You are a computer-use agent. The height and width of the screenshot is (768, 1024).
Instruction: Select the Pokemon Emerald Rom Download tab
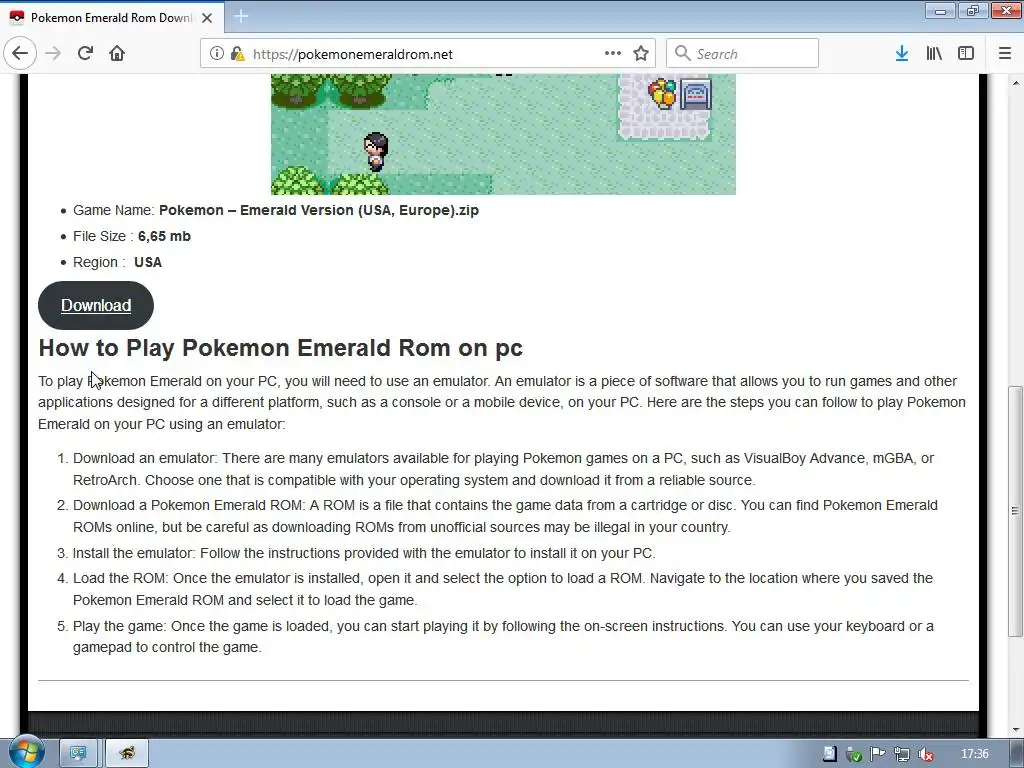pyautogui.click(x=112, y=18)
